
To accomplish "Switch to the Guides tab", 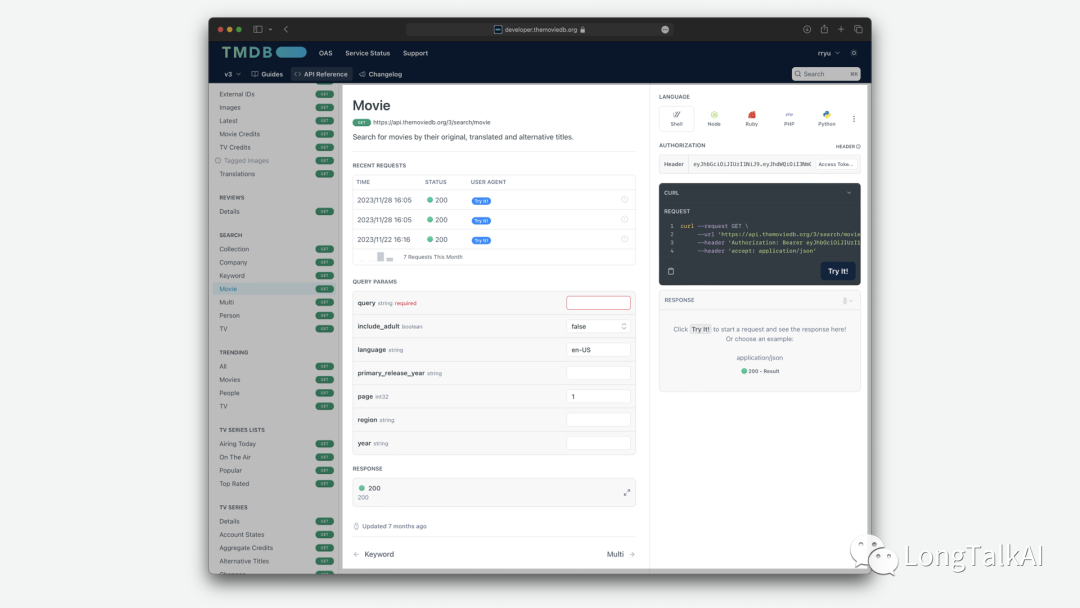I will pos(267,74).
